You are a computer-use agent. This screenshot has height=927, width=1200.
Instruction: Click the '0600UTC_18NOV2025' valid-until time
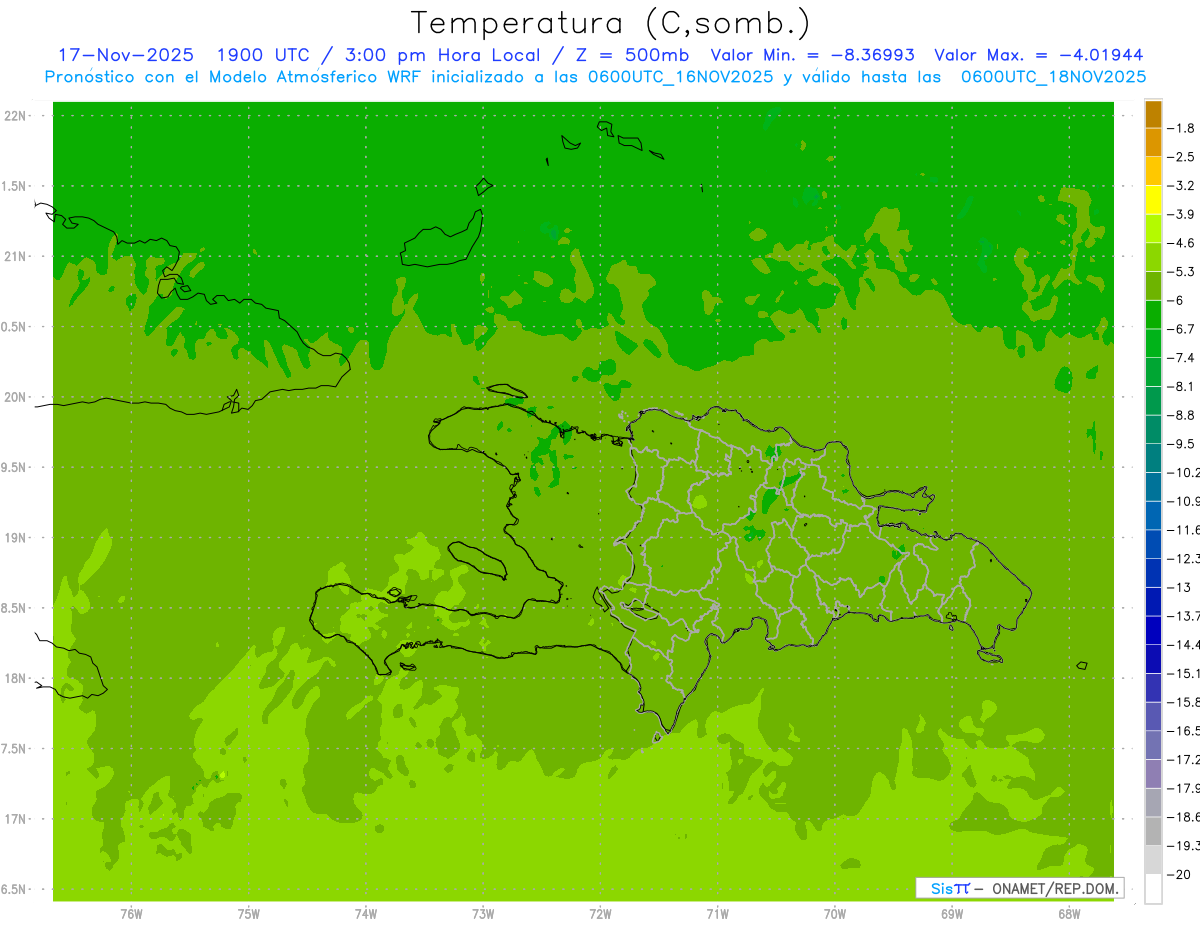coord(1053,77)
